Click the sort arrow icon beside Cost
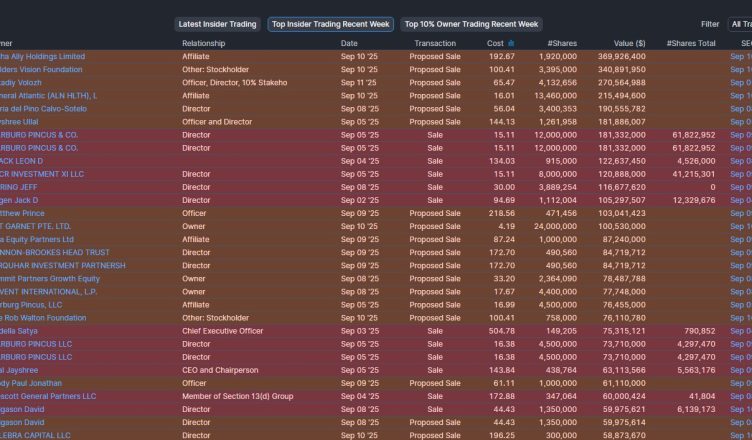This screenshot has height=440, width=752. coord(512,44)
